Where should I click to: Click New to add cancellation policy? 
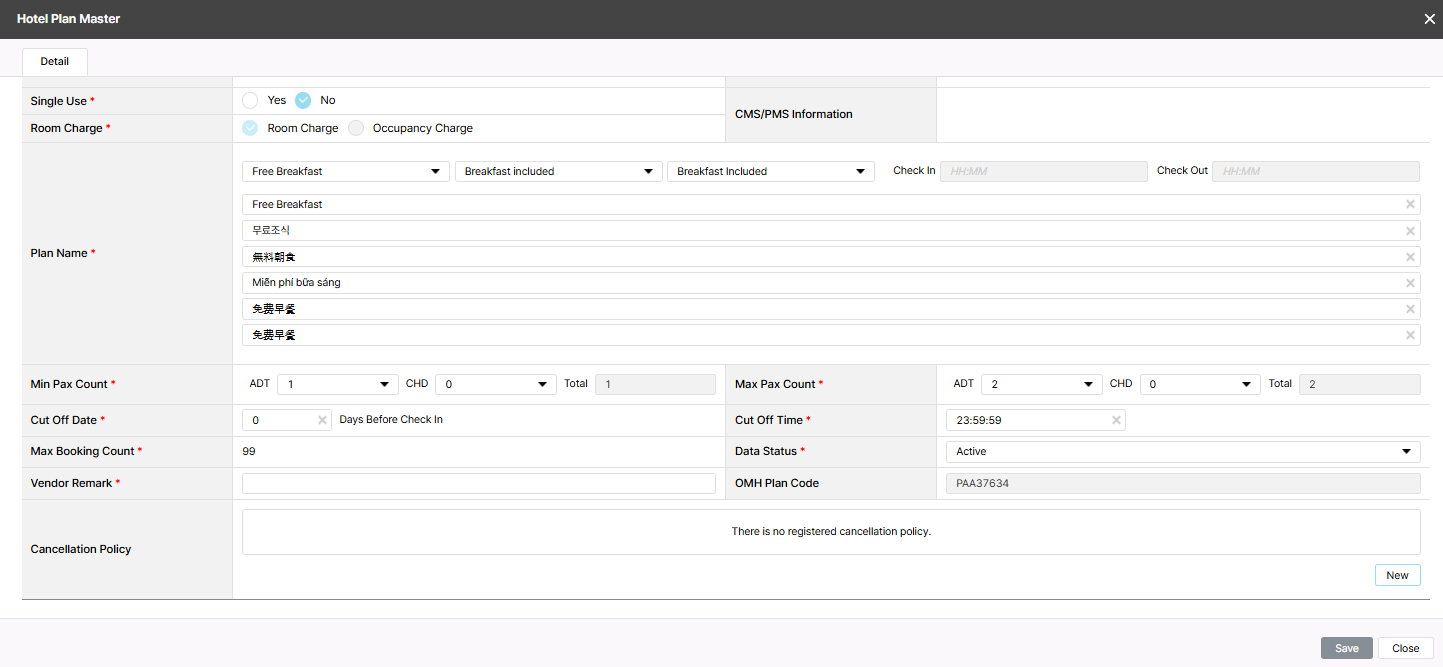1397,575
